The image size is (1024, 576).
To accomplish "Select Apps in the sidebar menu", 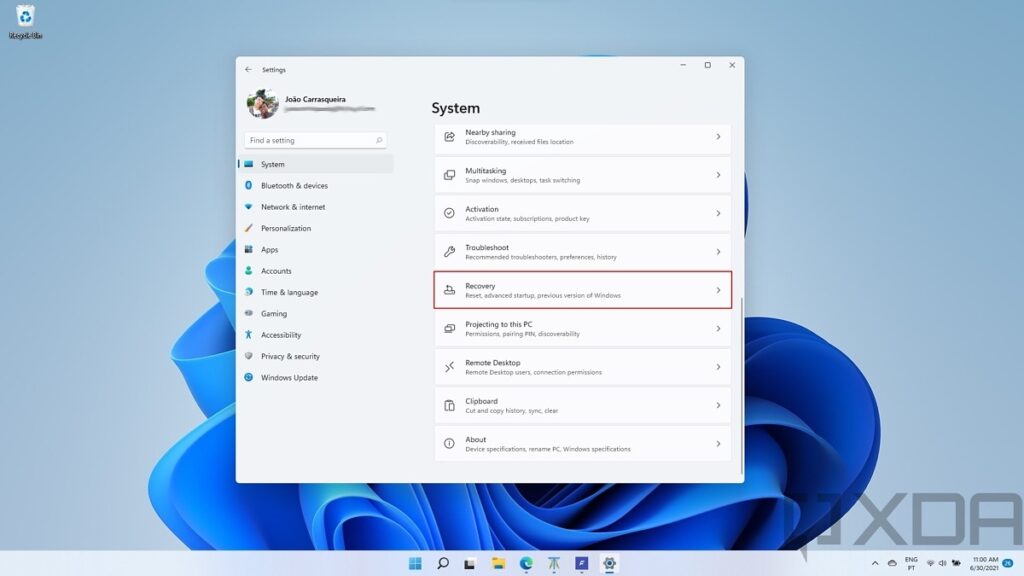I will 269,250.
